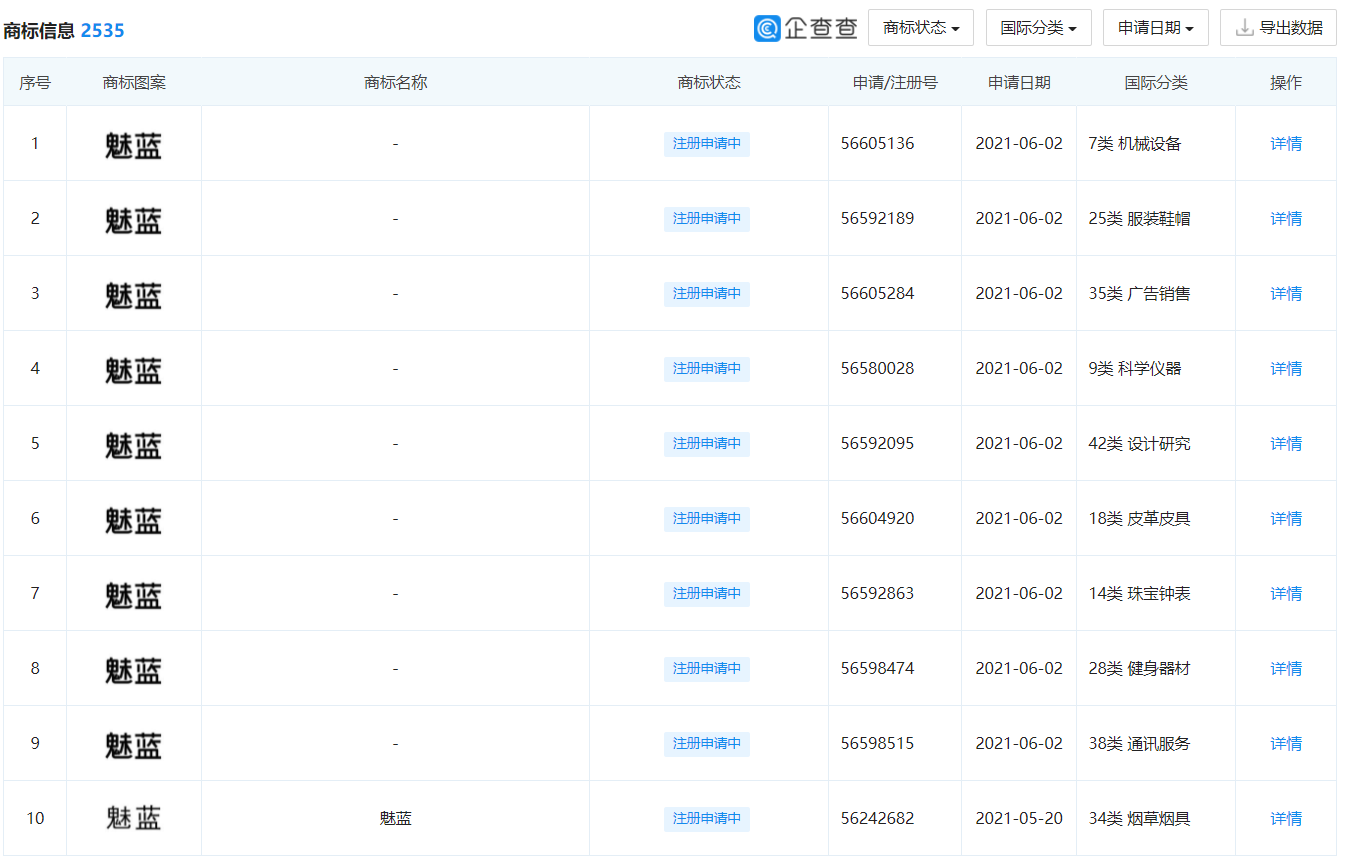This screenshot has width=1347, height=862.
Task: Click the 魅蓝 trademark image in row 1
Action: pyautogui.click(x=133, y=146)
